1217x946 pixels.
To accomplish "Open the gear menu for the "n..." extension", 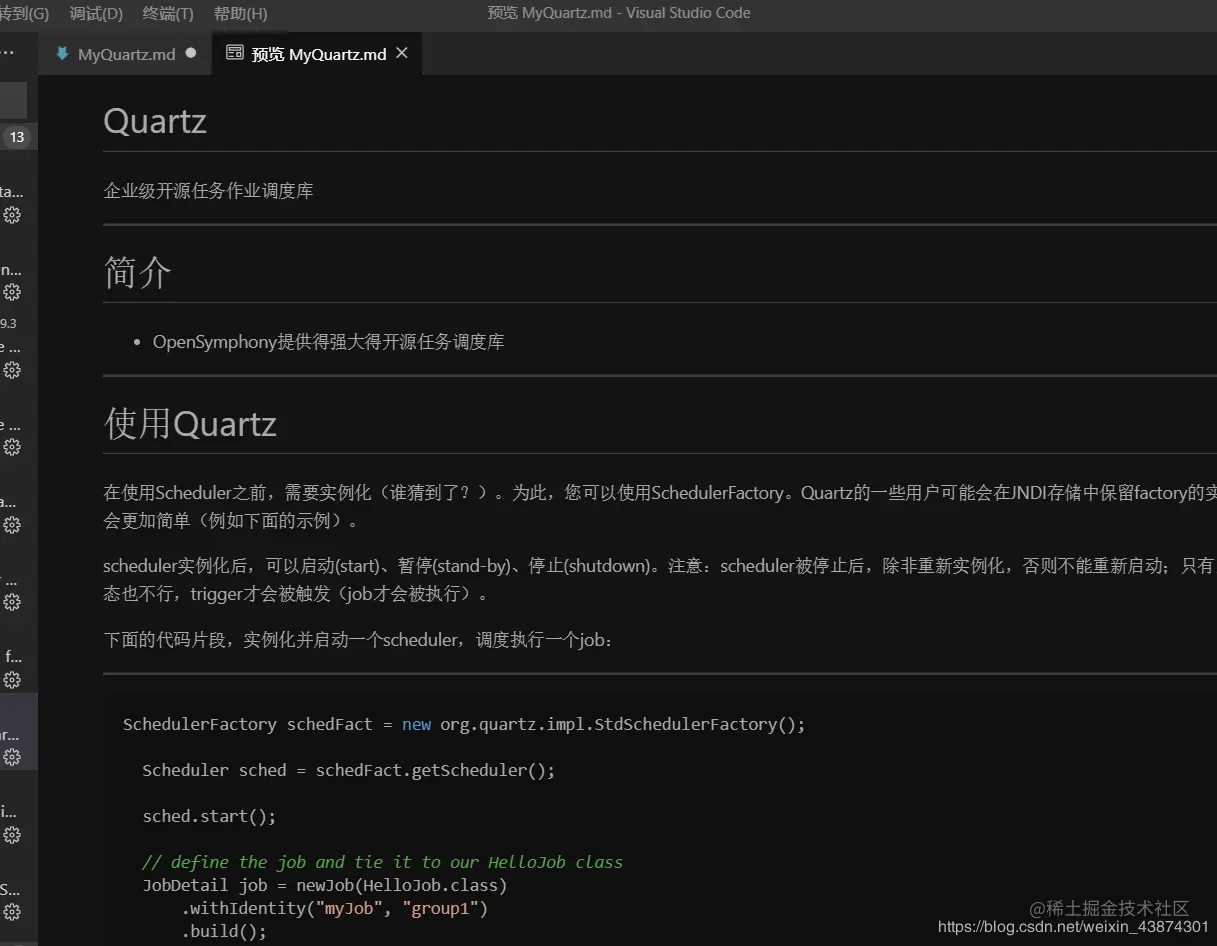I will coord(12,292).
